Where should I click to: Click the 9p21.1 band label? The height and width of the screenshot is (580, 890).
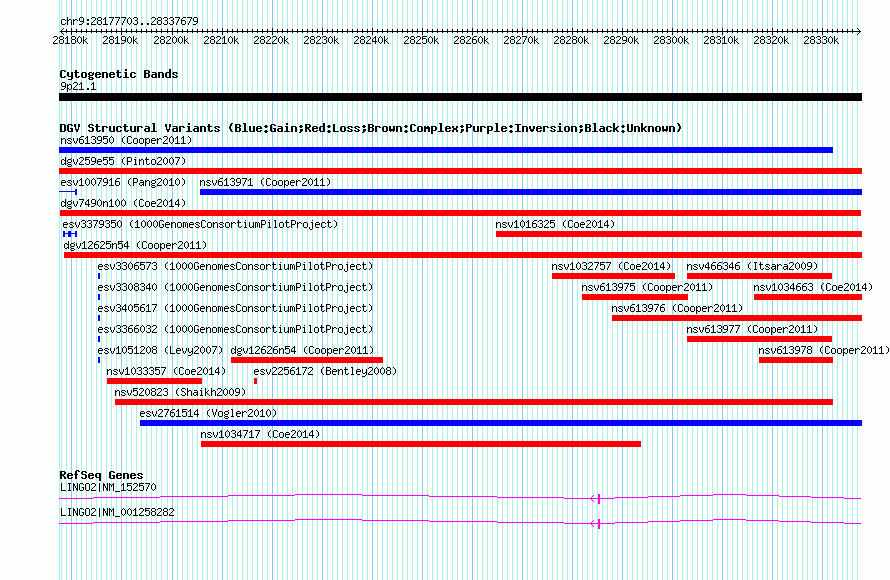click(78, 86)
